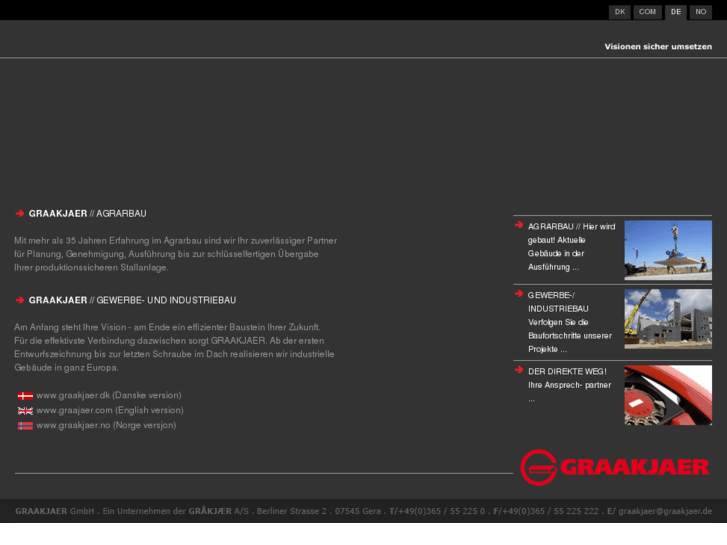Click 'Visionen sicher umsetzen' slogan text
Viewport: 727px width, 545px height.
point(658,46)
